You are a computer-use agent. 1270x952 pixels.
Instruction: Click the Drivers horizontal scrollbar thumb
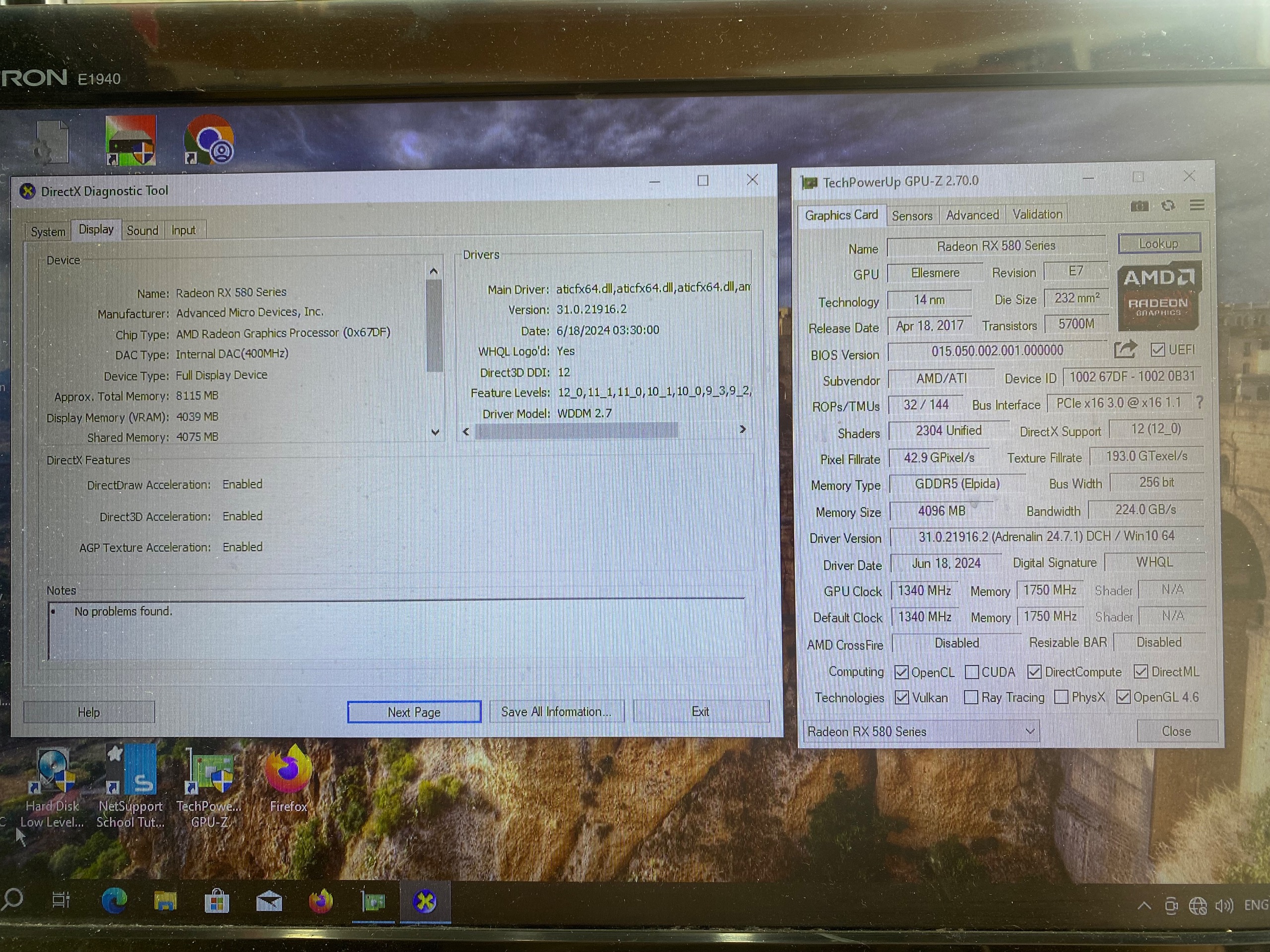tap(576, 430)
